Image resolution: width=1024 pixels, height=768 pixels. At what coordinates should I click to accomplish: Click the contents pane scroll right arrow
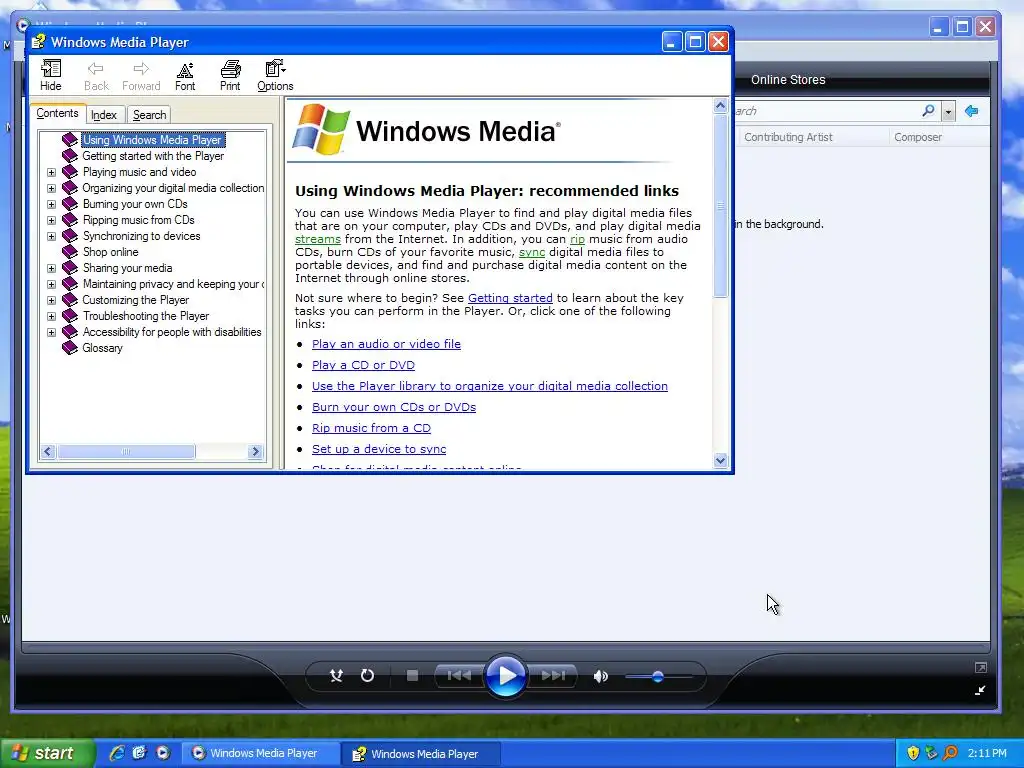[x=255, y=451]
